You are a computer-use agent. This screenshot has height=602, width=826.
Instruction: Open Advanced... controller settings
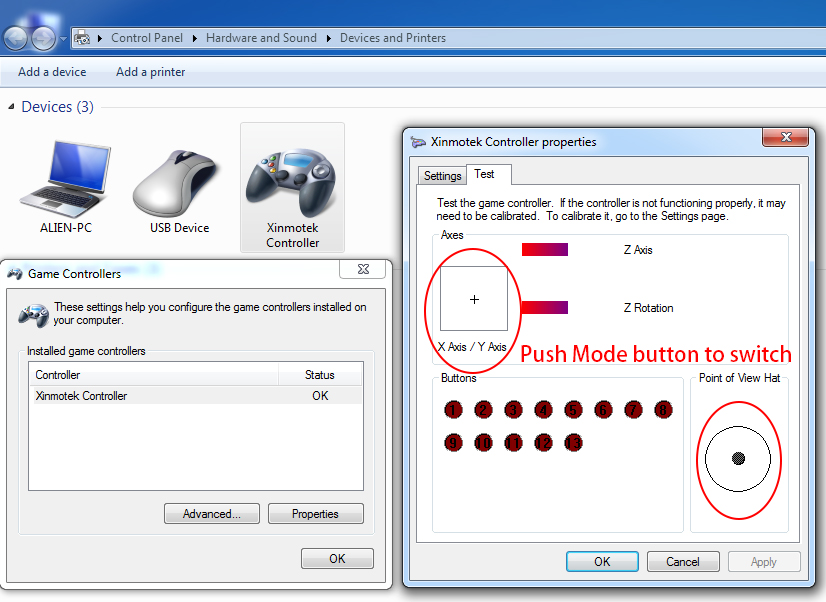(212, 514)
